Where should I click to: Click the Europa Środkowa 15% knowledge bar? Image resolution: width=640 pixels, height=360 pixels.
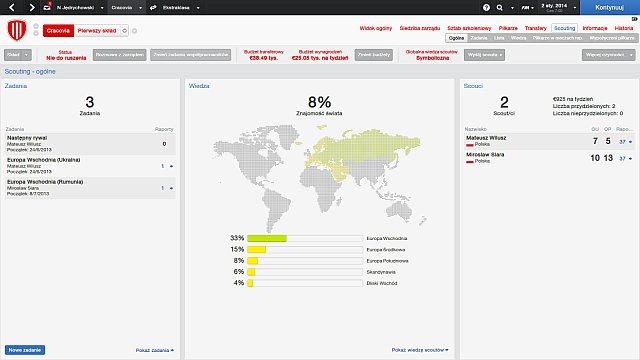tap(305, 249)
